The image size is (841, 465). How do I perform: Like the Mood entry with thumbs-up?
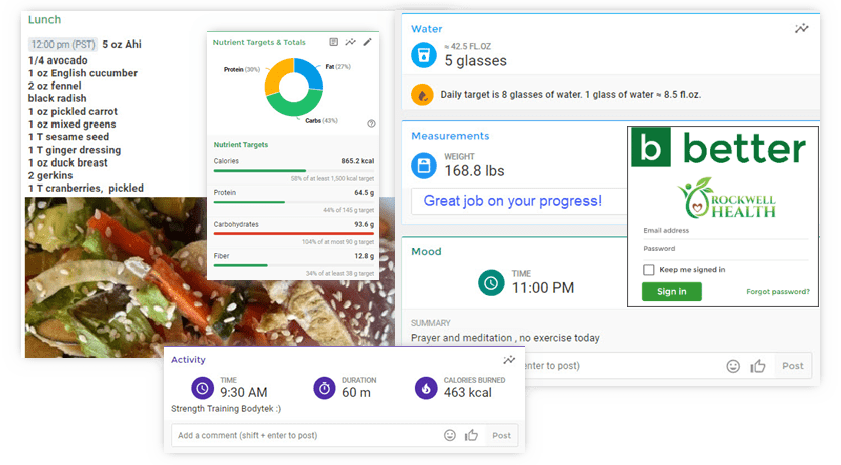[758, 366]
